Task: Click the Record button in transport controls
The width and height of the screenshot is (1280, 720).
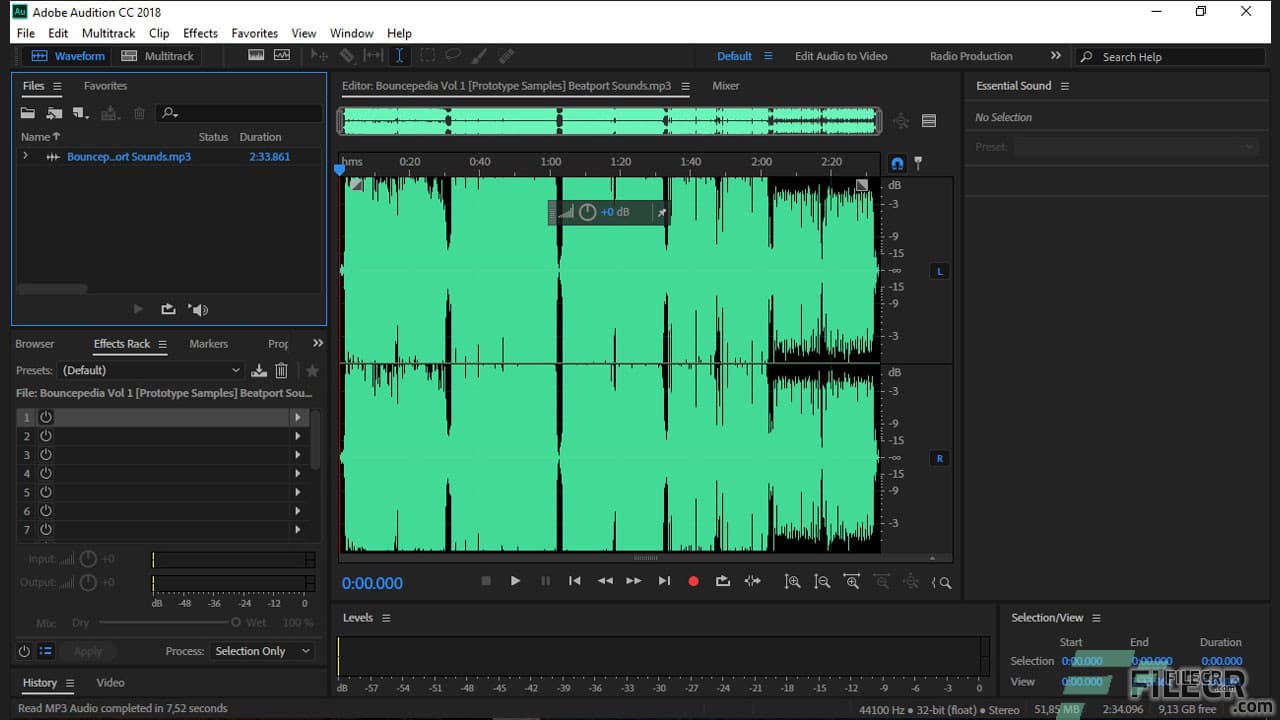Action: click(693, 581)
